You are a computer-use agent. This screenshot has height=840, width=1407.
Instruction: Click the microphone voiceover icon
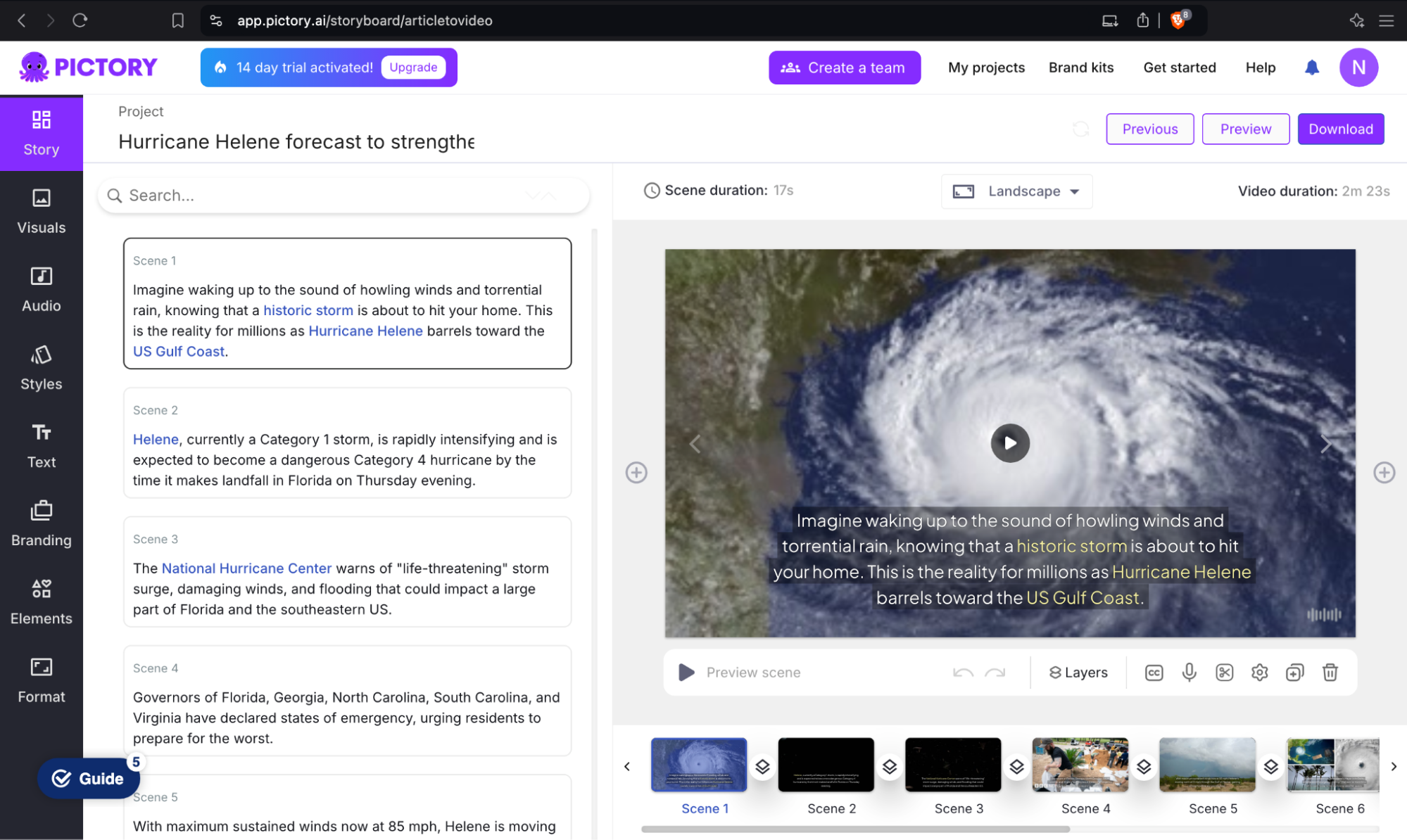coord(1189,673)
